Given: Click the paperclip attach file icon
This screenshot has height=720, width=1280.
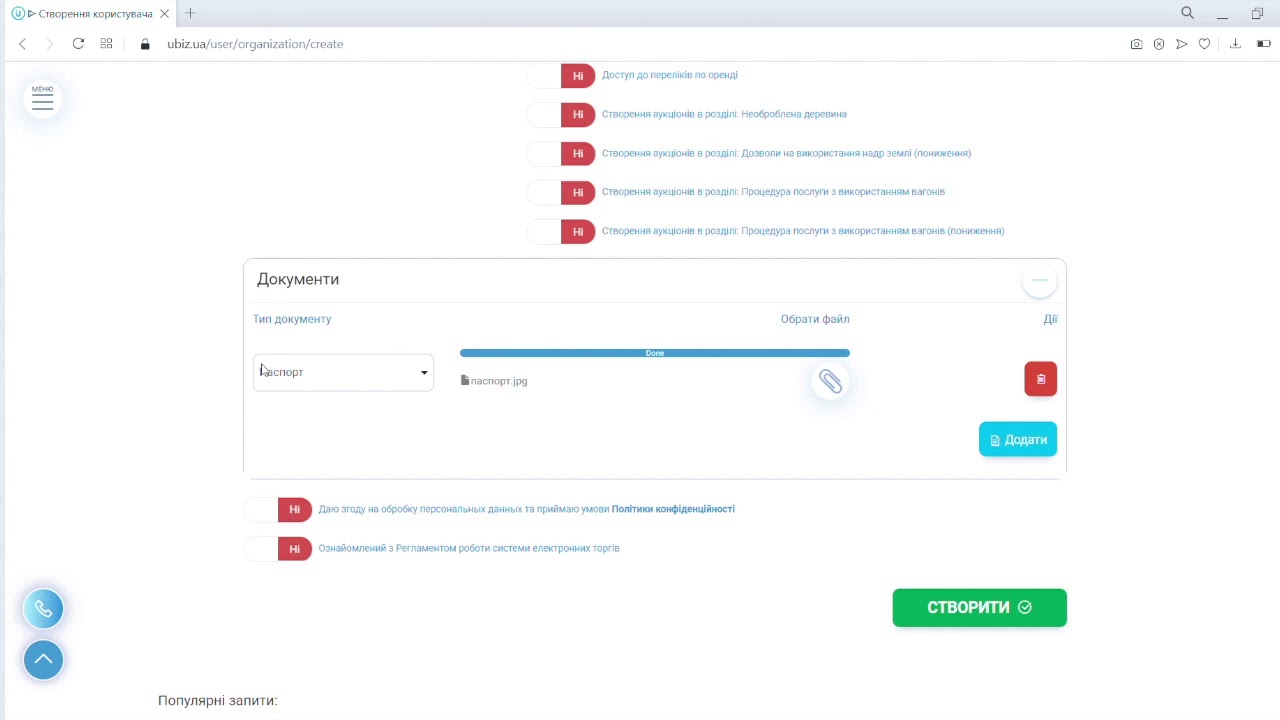Looking at the screenshot, I should 830,381.
